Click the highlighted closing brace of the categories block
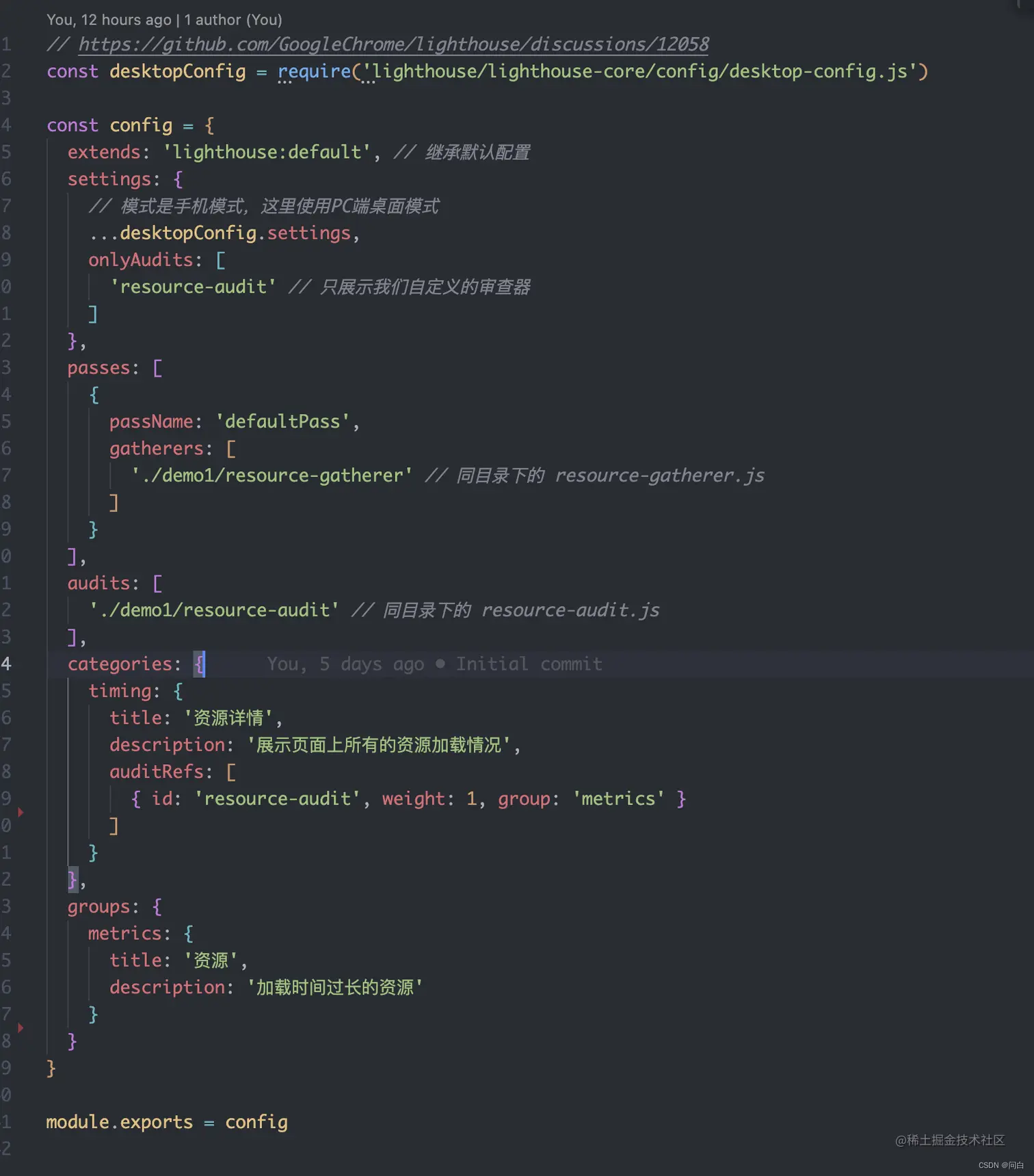Screen dimensions: 1034x1176 (72, 880)
